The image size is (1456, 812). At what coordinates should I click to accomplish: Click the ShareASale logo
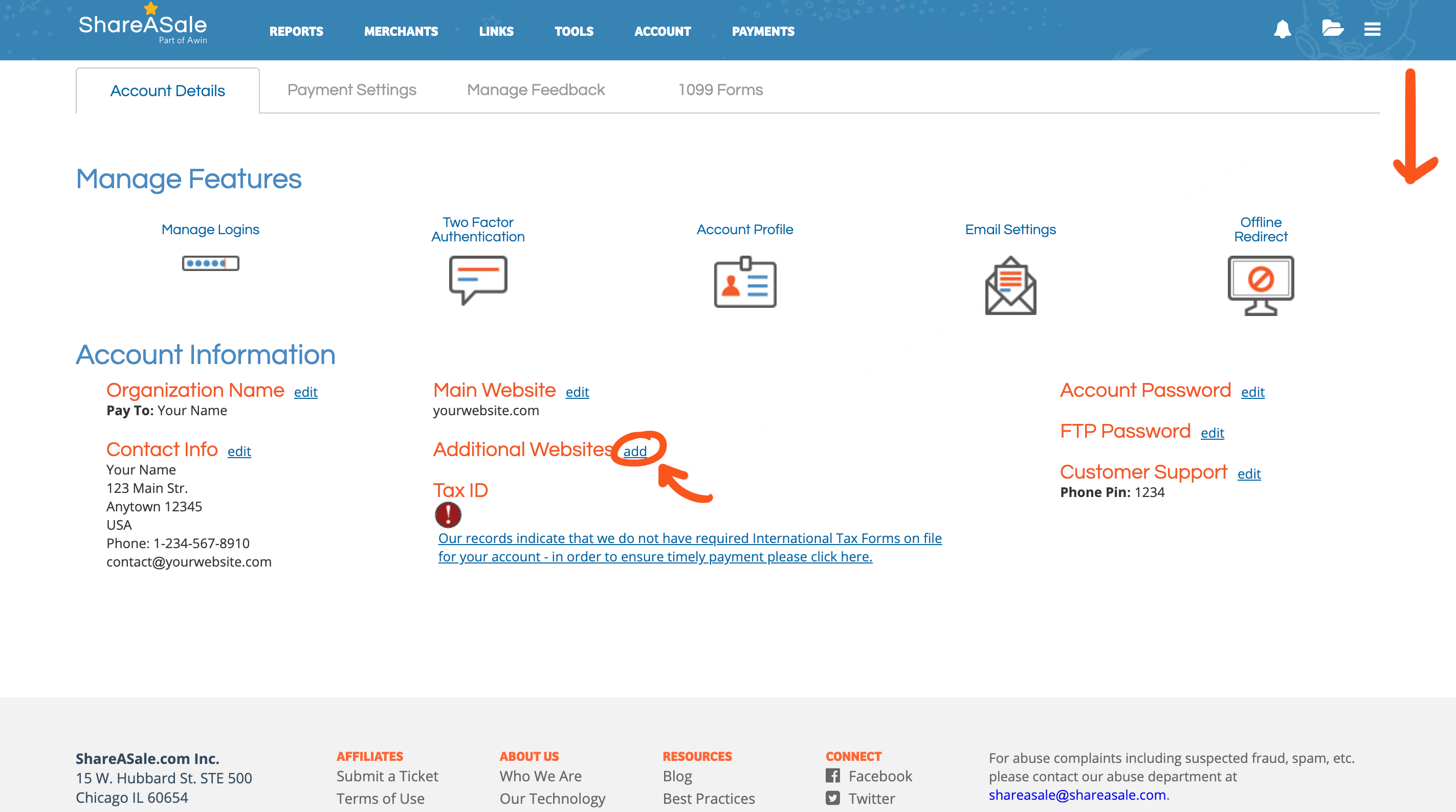pos(143,25)
